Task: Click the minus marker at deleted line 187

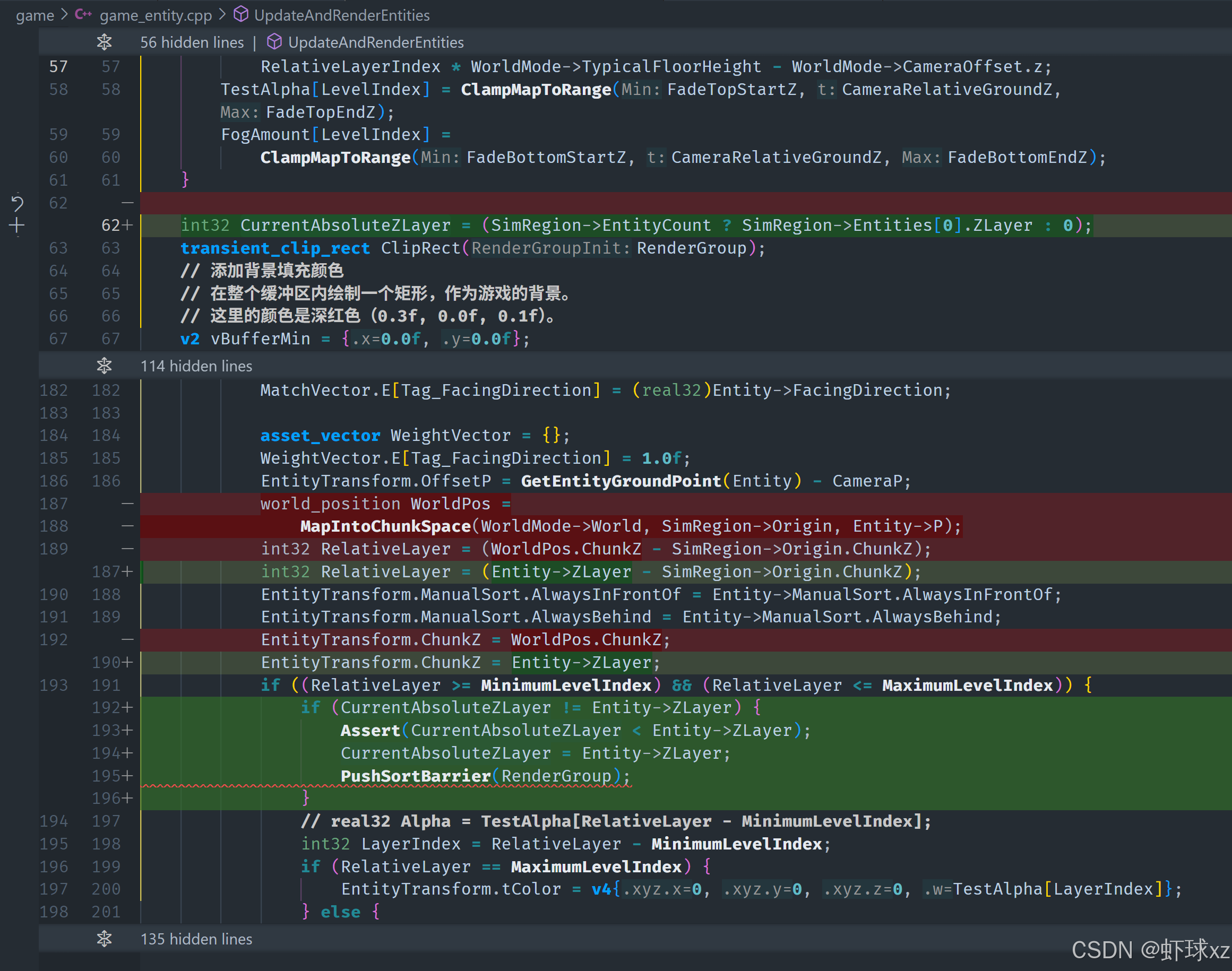Action: (127, 504)
